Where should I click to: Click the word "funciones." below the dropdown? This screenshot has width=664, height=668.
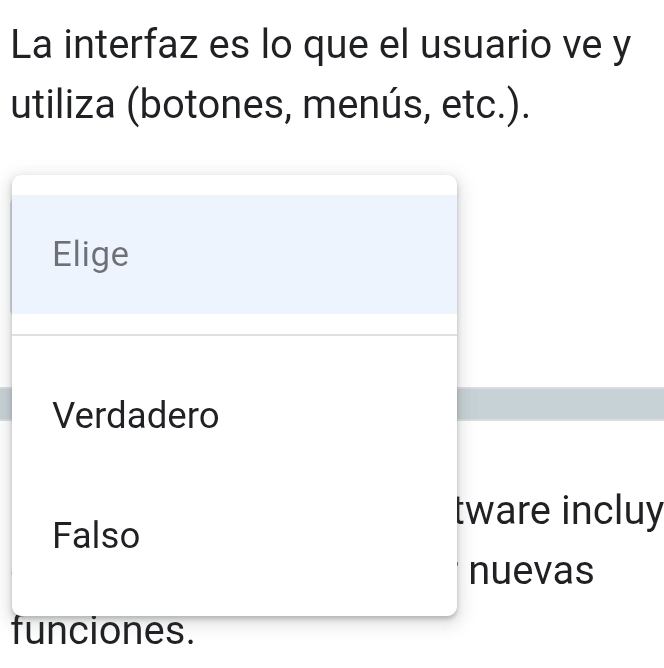click(100, 632)
